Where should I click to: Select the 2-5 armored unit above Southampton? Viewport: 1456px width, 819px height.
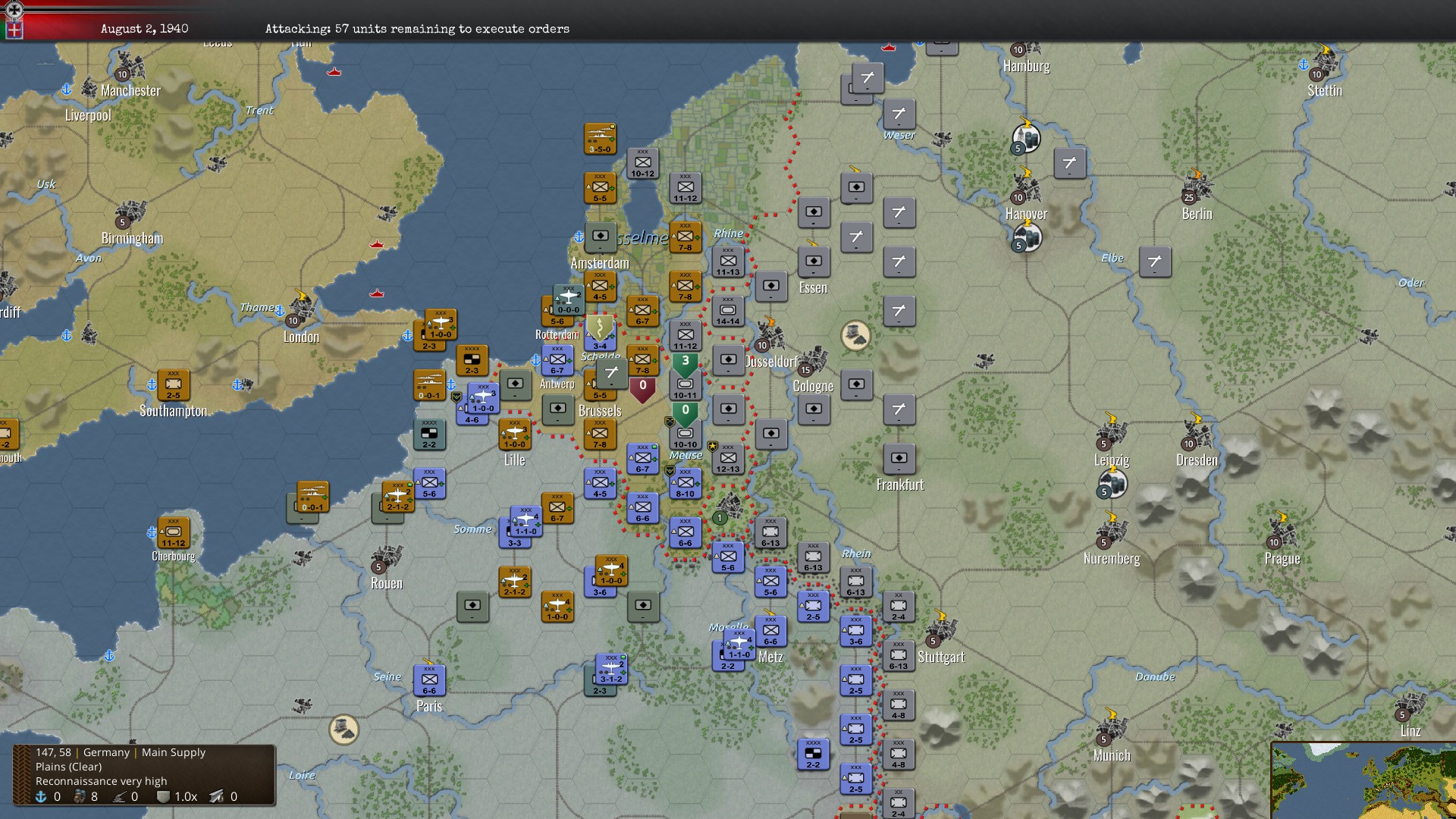coord(173,384)
